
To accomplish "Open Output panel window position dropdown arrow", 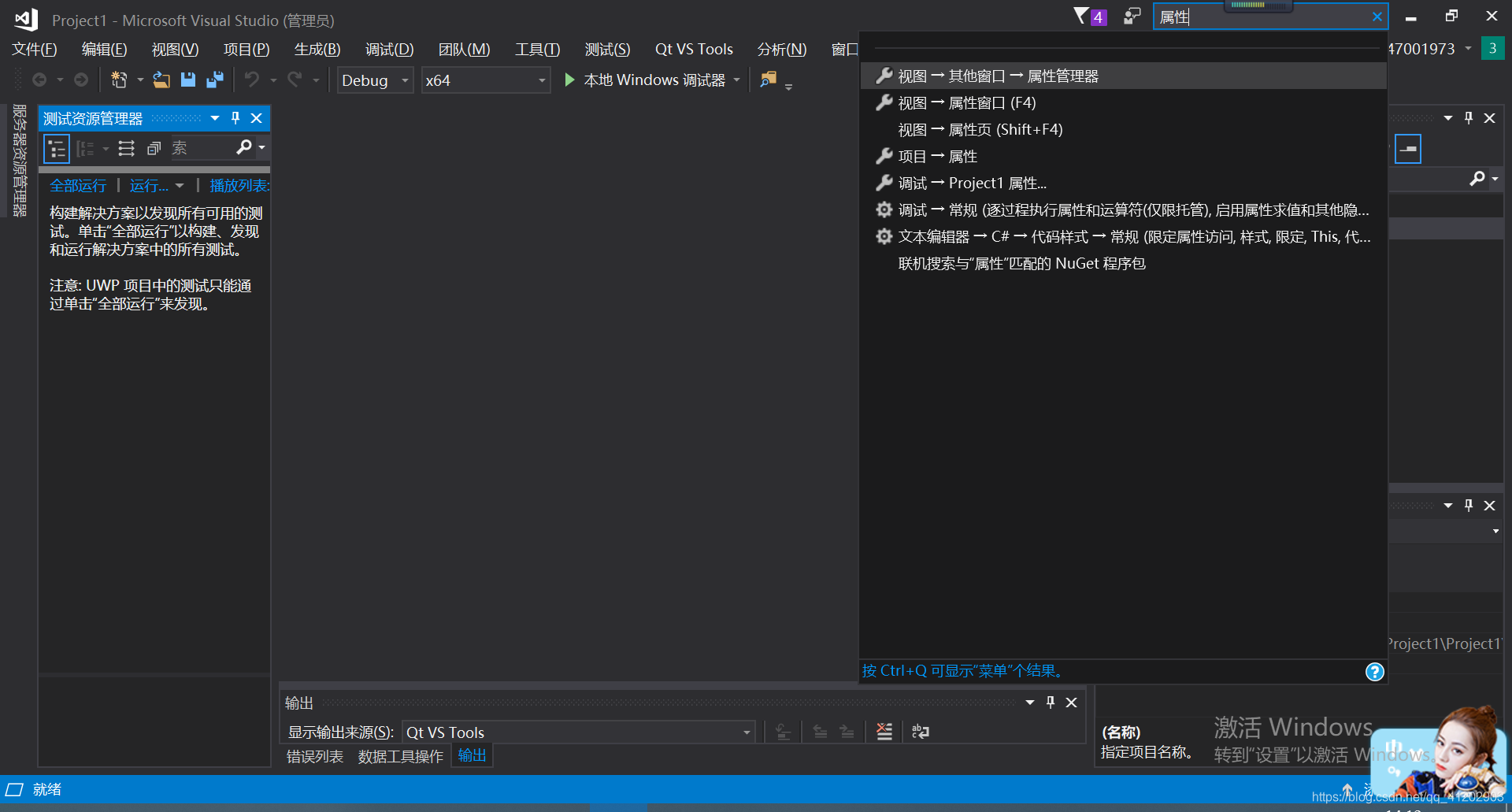I will coord(1030,703).
